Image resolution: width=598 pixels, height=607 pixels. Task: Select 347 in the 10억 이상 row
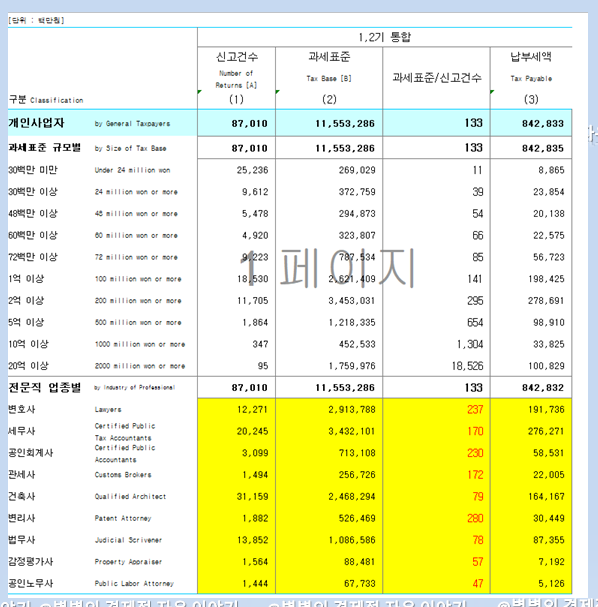click(x=260, y=344)
